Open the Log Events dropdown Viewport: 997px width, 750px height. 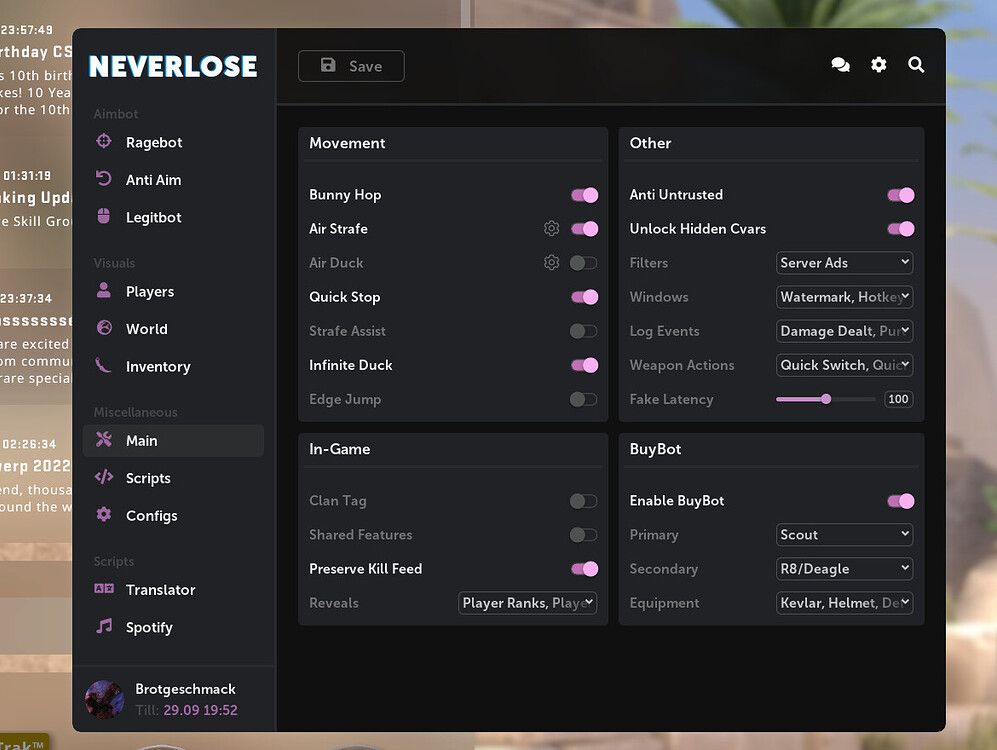click(844, 331)
